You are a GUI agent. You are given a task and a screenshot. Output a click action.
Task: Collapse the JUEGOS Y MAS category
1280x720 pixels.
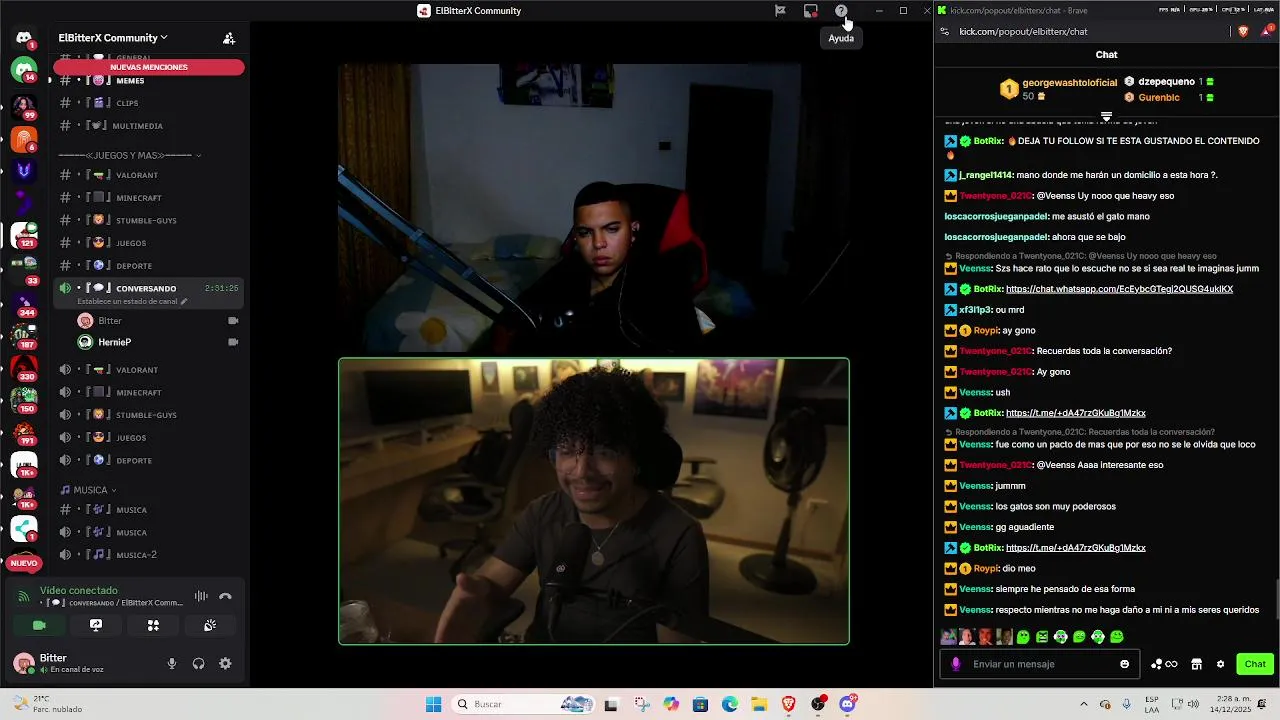coord(130,155)
